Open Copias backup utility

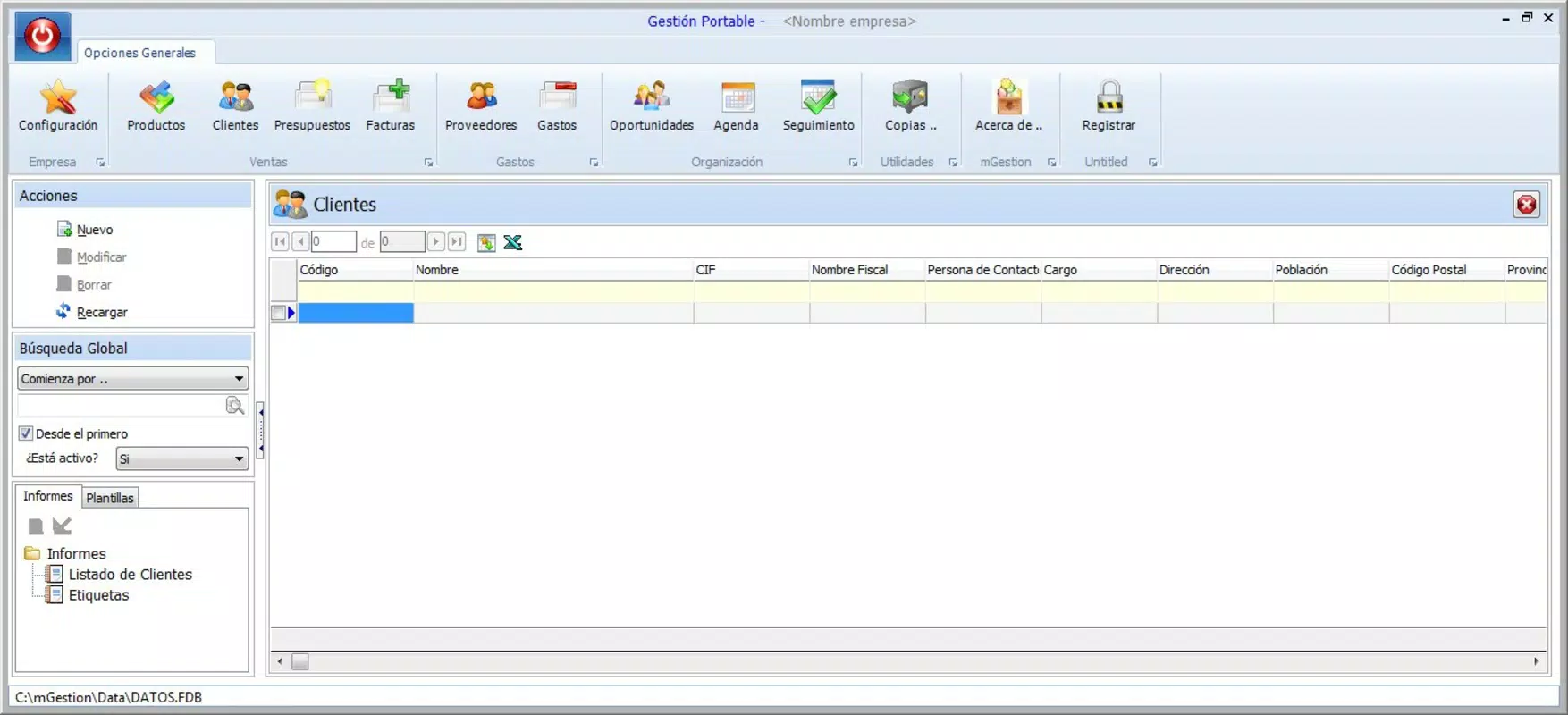tap(911, 105)
